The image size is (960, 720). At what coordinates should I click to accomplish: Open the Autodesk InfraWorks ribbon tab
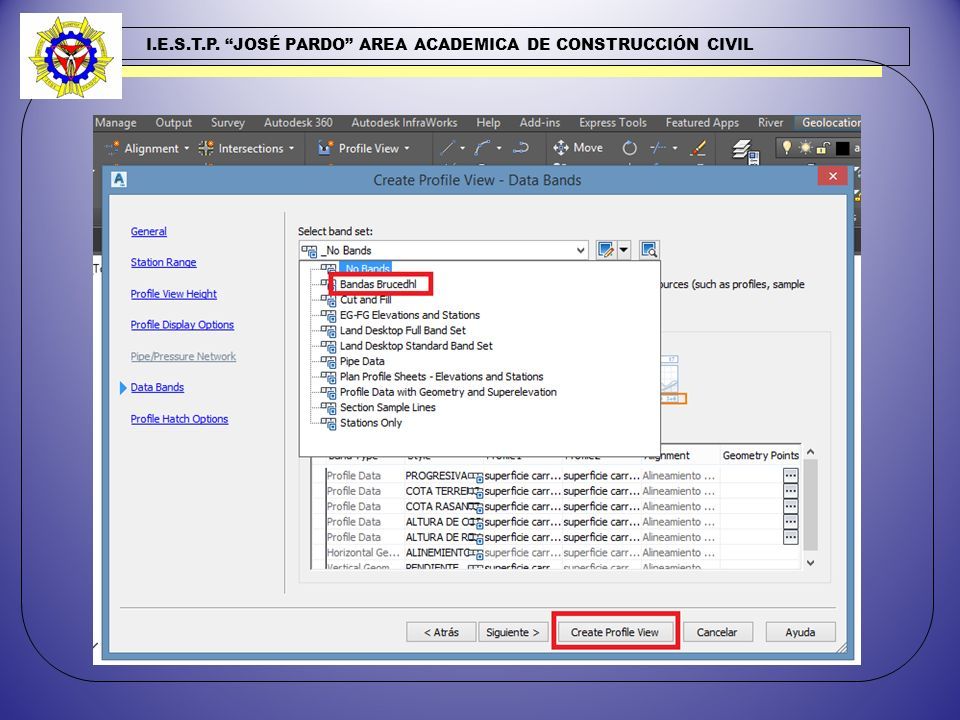coord(404,122)
